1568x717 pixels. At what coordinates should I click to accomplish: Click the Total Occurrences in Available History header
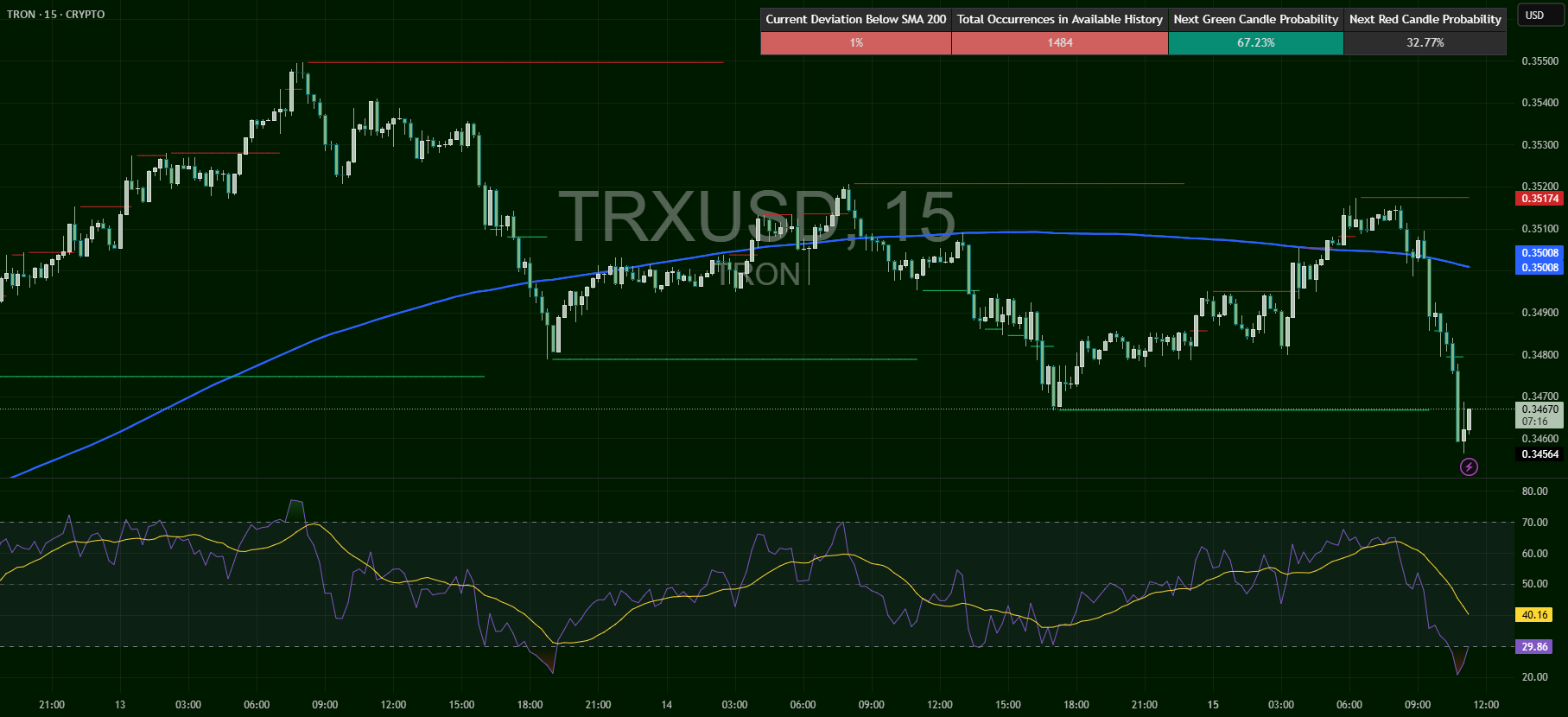[x=1059, y=19]
